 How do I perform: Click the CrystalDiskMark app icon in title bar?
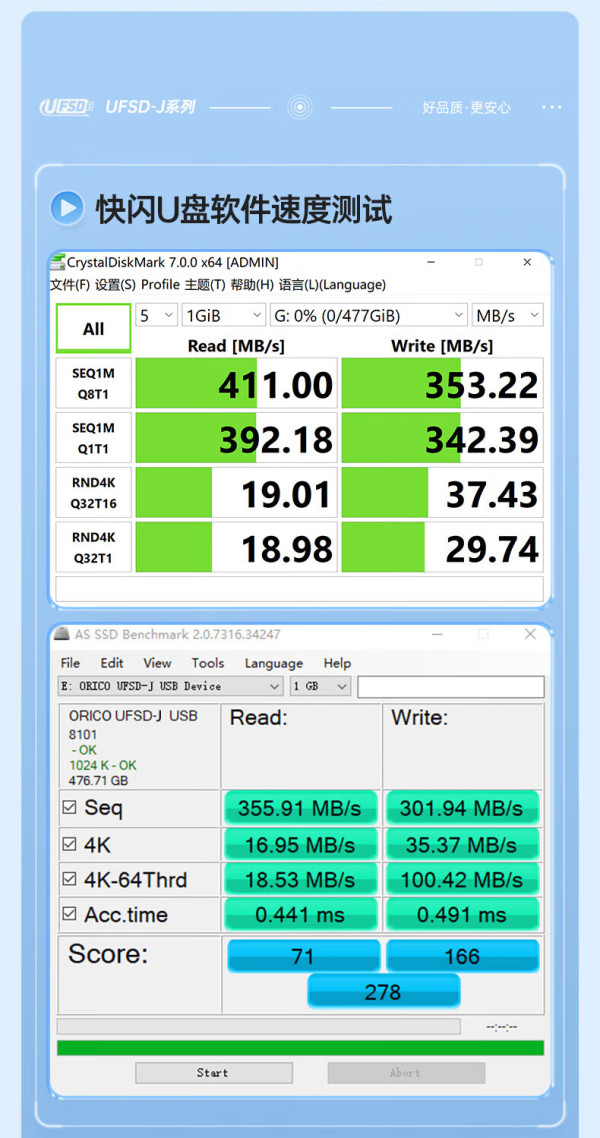(x=58, y=262)
